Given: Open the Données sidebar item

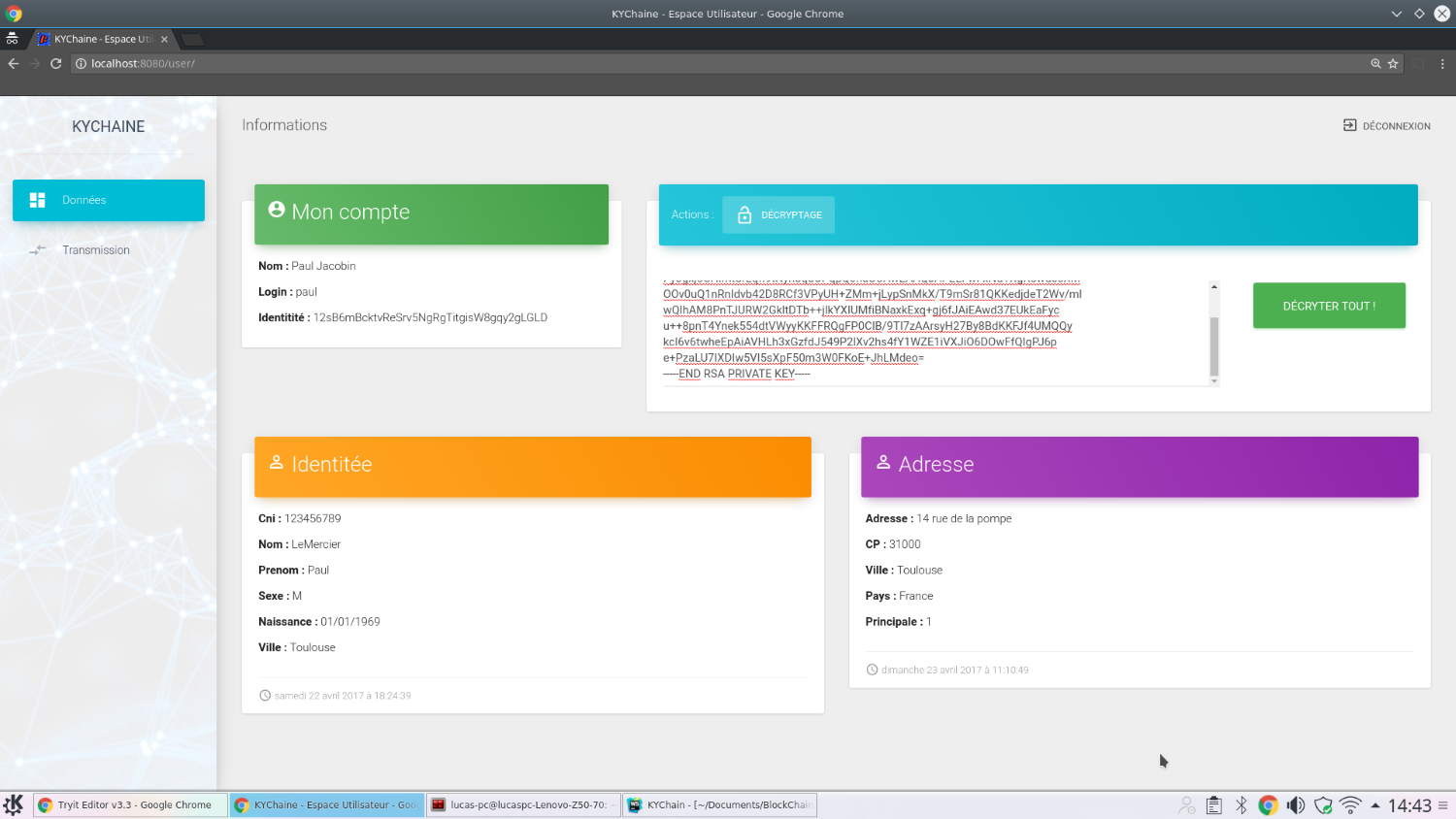Looking at the screenshot, I should pos(109,200).
